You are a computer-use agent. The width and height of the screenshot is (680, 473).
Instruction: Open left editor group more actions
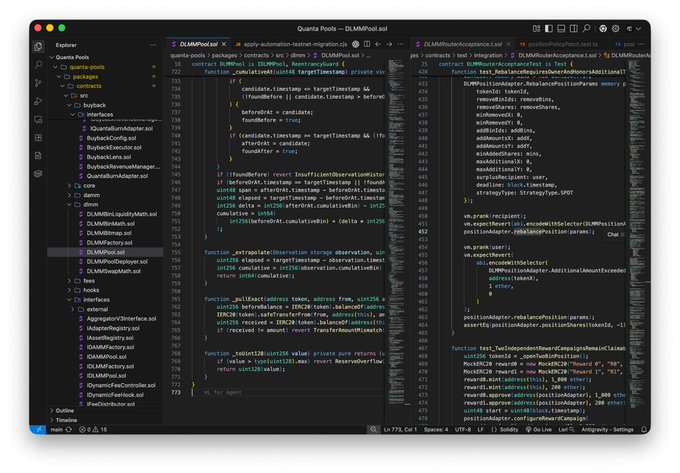(400, 44)
